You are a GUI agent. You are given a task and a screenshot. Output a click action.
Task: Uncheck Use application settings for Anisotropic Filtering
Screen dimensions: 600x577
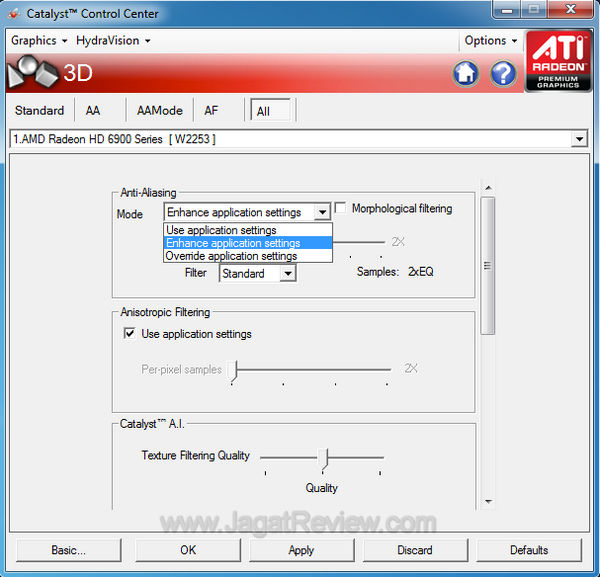(x=129, y=334)
